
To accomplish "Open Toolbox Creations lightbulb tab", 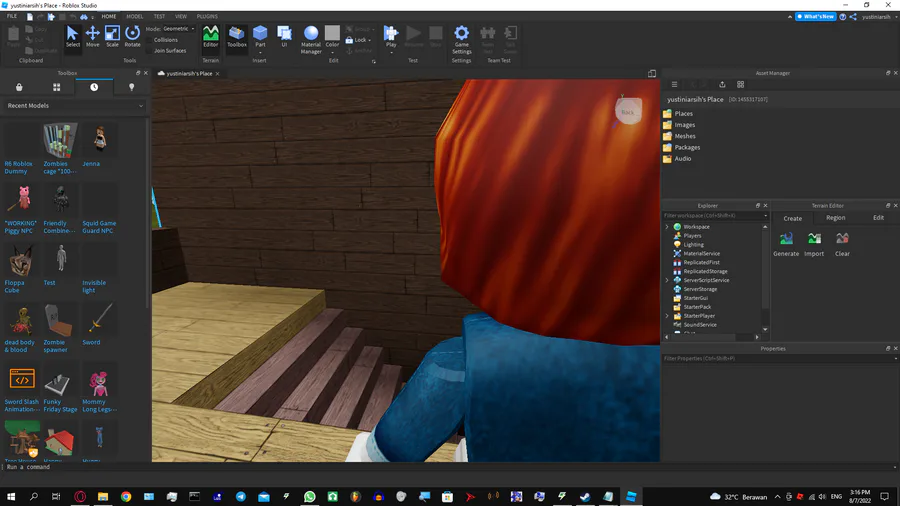I will (131, 87).
